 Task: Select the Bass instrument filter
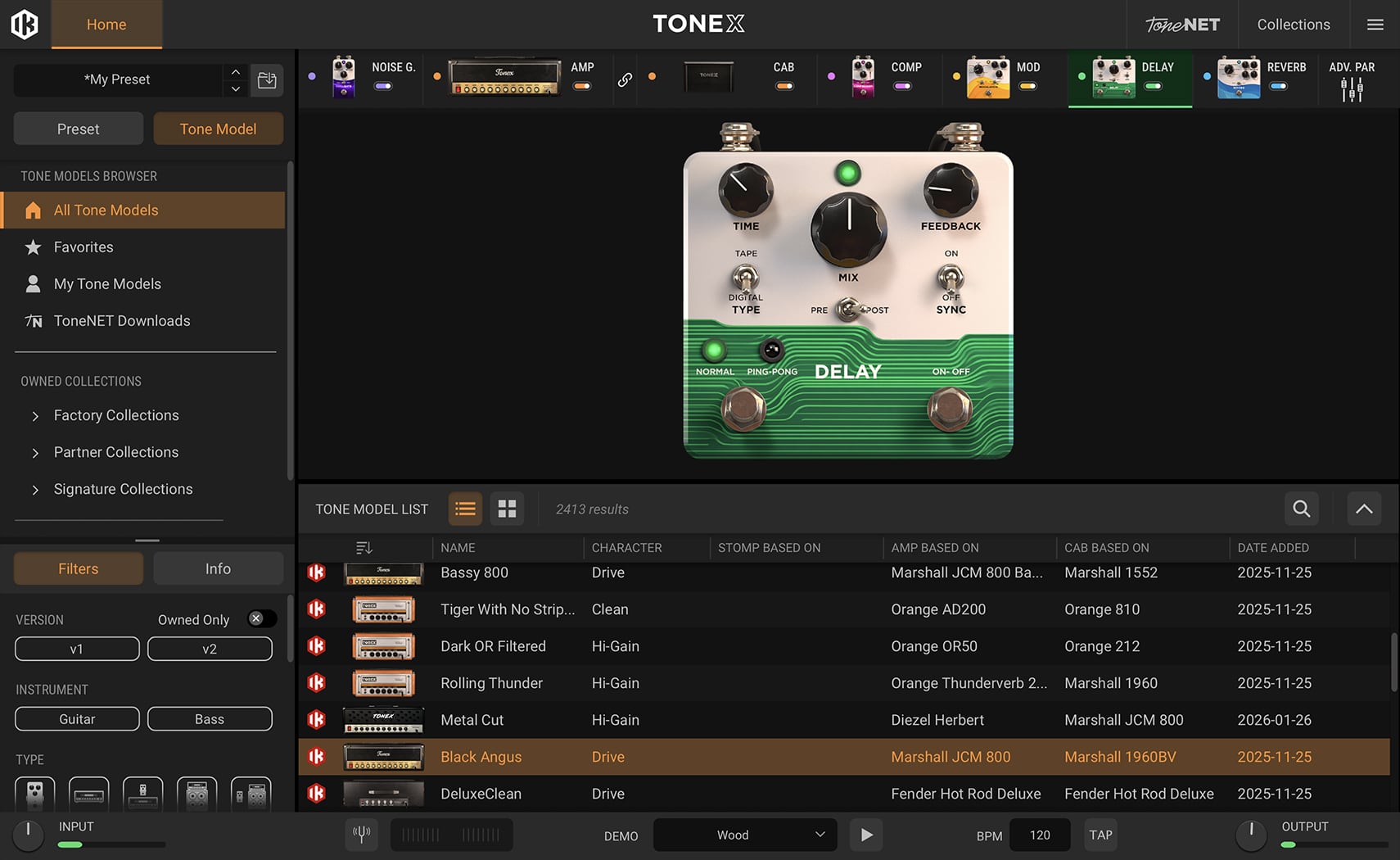(210, 719)
